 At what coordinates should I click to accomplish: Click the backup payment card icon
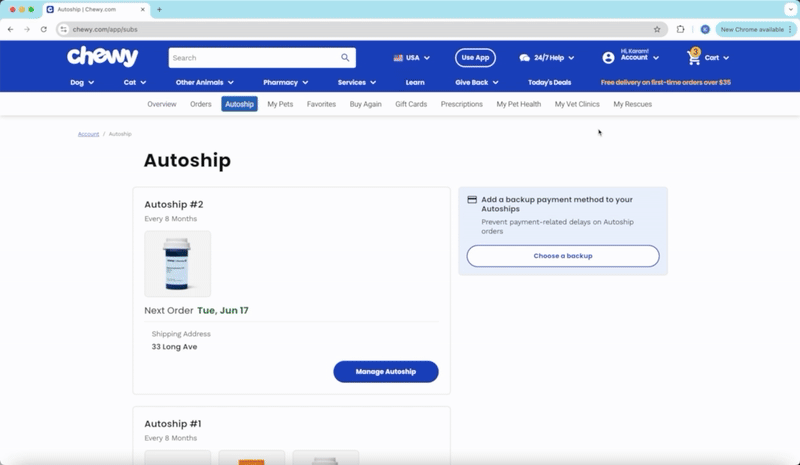[x=472, y=200]
